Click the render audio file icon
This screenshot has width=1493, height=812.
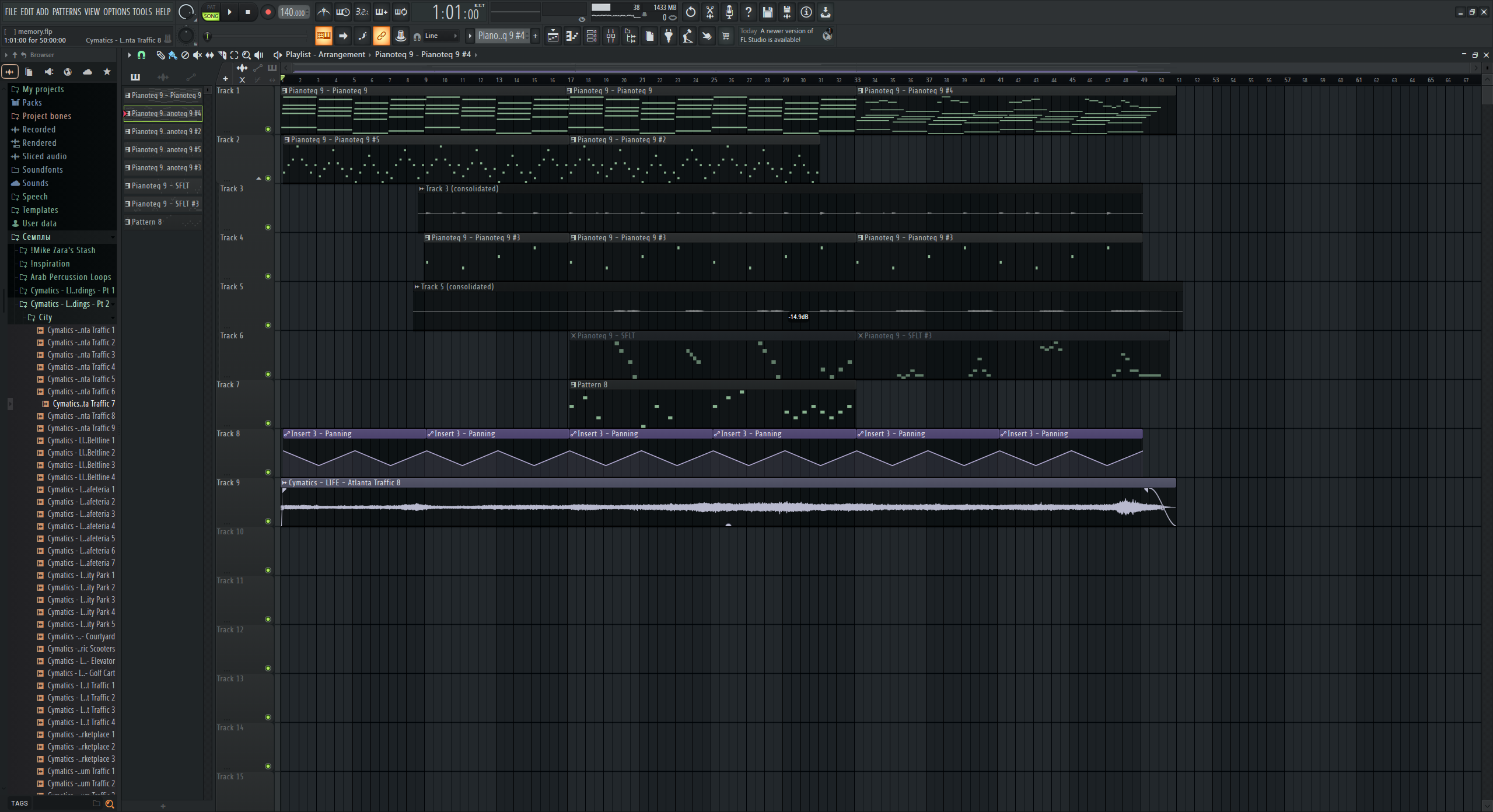(787, 12)
